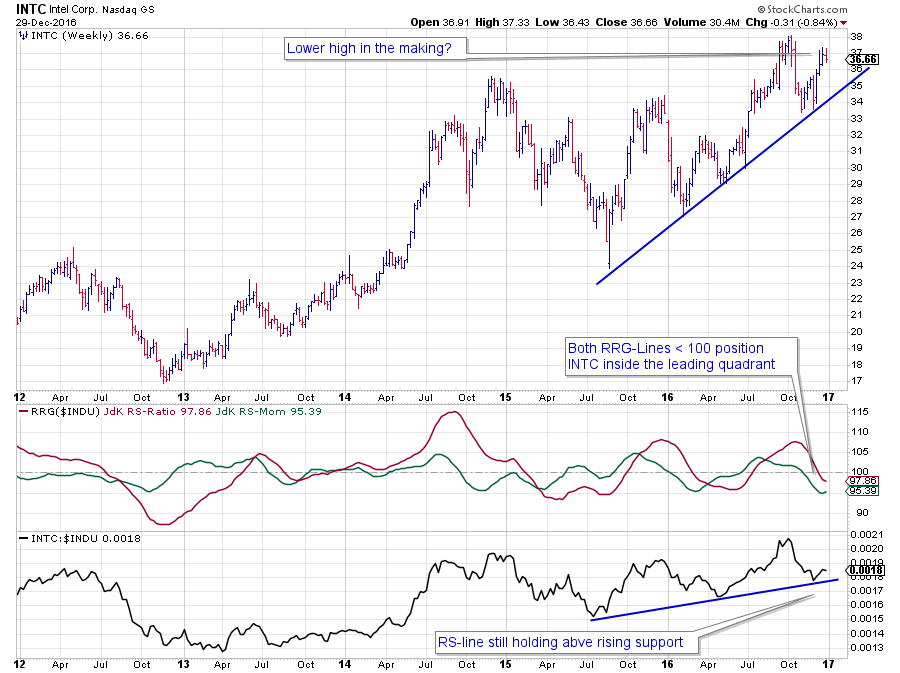Image resolution: width=900 pixels, height=673 pixels.
Task: Click the '16' year label under price chart
Action: pyautogui.click(x=666, y=398)
